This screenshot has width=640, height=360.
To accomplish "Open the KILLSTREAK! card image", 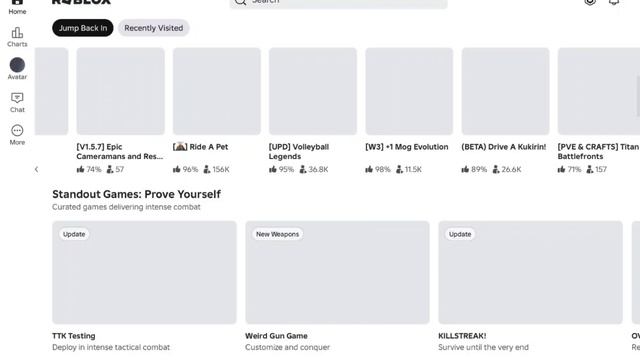I will point(530,272).
